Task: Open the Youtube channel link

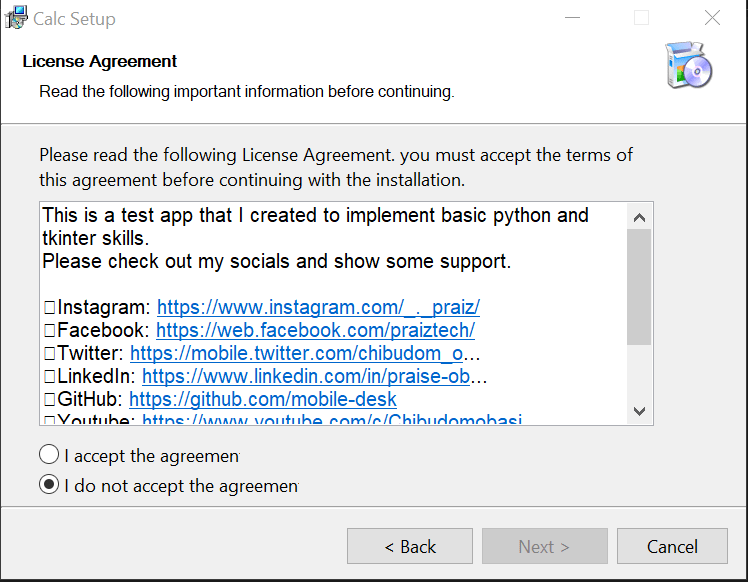Action: click(327, 420)
